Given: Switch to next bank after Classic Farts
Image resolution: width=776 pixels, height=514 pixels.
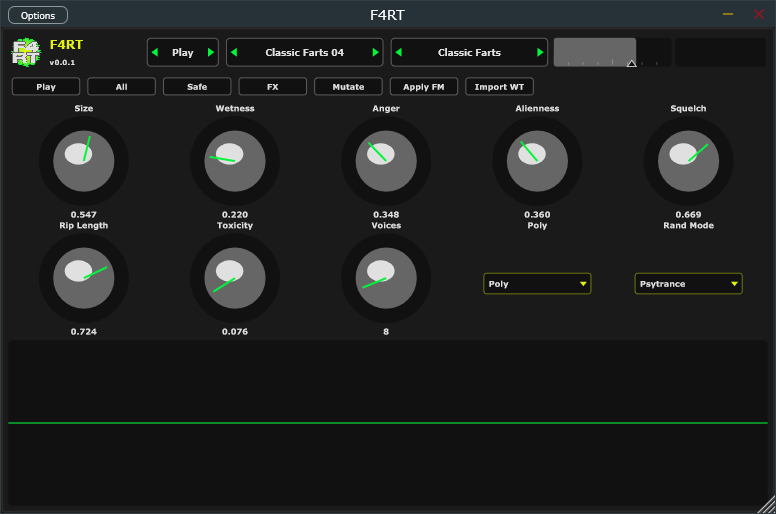Looking at the screenshot, I should (x=540, y=52).
